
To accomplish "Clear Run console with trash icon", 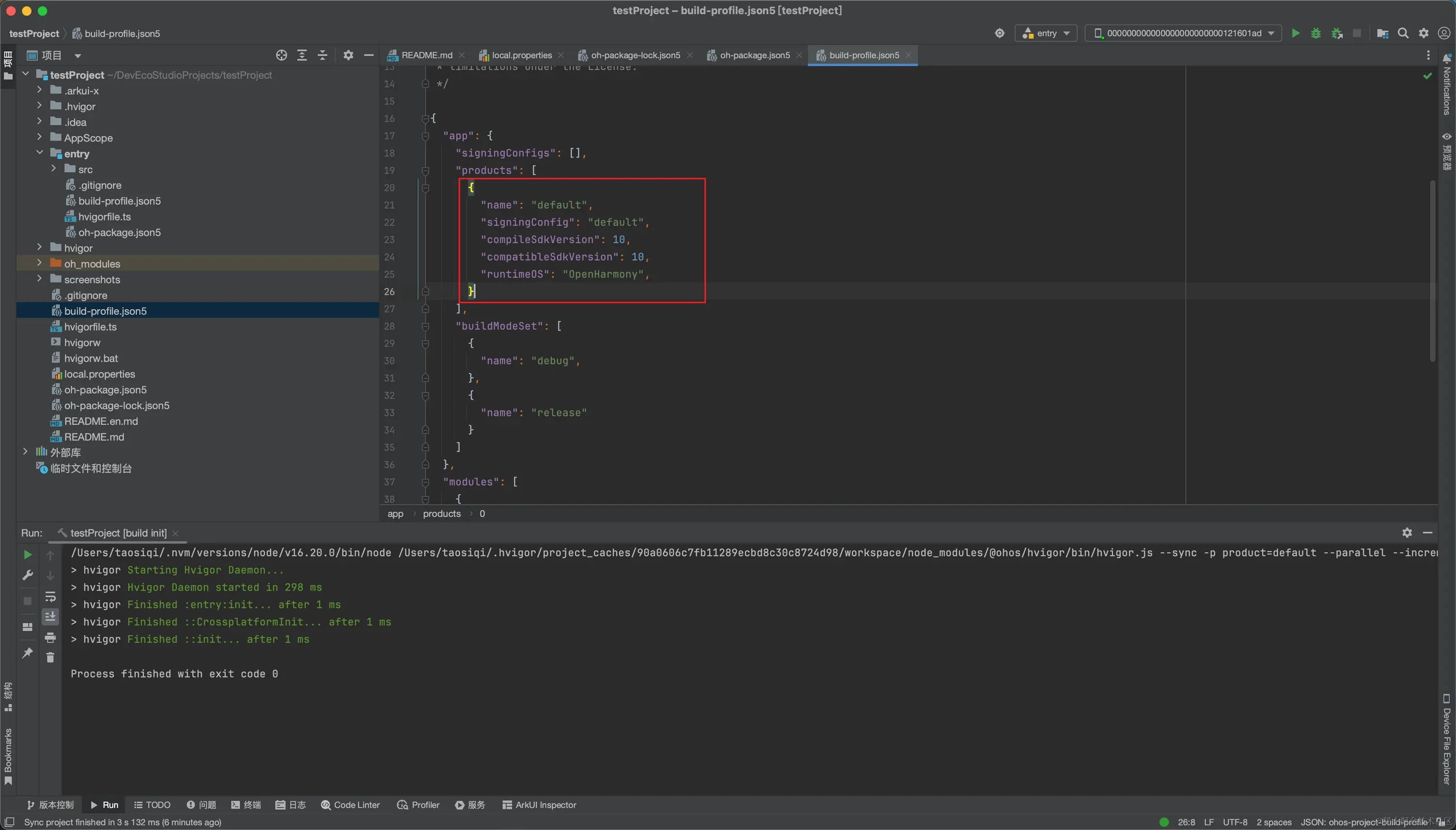I will [x=50, y=658].
